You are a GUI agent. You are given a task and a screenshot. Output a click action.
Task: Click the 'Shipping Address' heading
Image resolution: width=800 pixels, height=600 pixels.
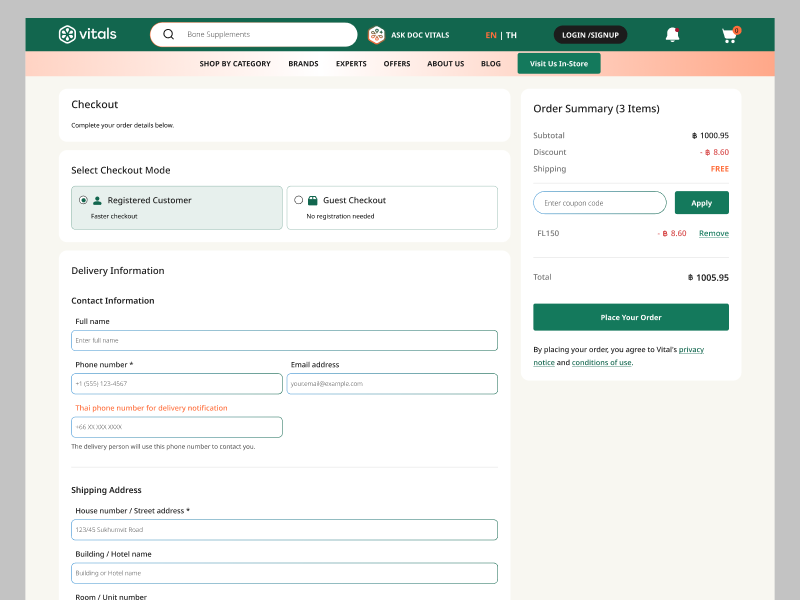[106, 490]
